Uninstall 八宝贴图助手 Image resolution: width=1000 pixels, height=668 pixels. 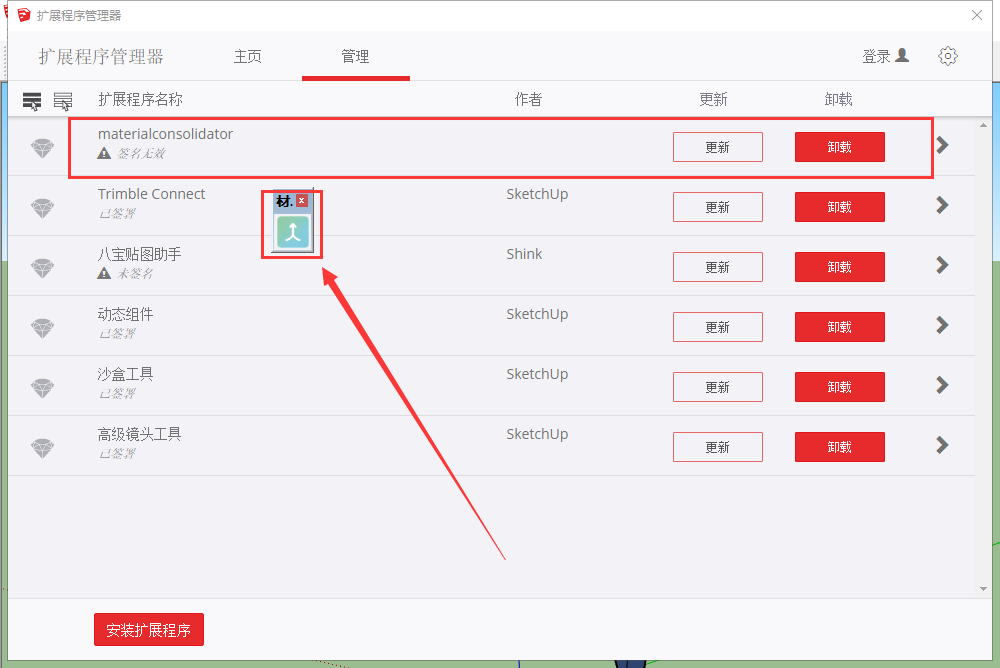(839, 267)
